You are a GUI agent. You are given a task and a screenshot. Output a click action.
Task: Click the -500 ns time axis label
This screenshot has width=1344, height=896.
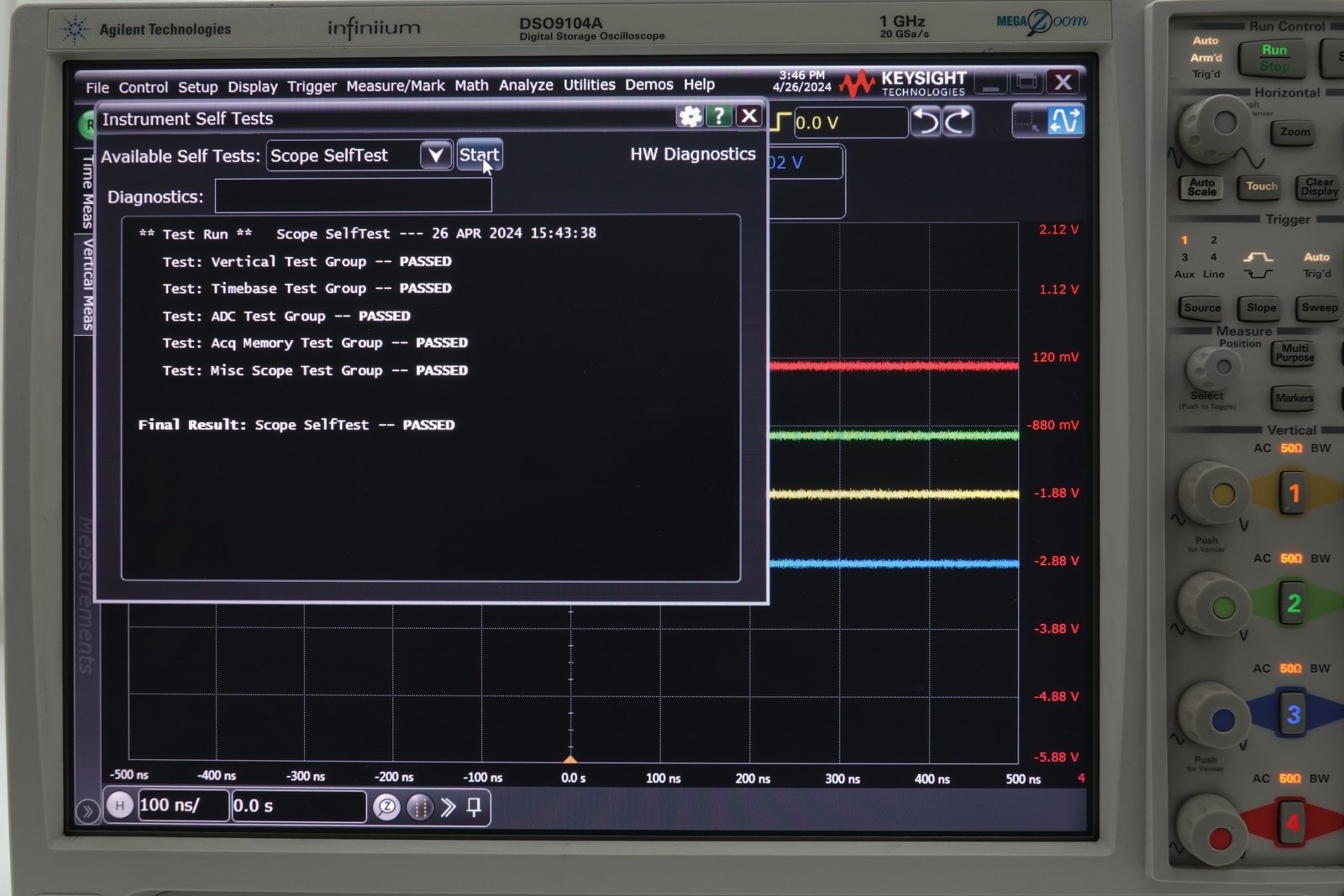[129, 774]
